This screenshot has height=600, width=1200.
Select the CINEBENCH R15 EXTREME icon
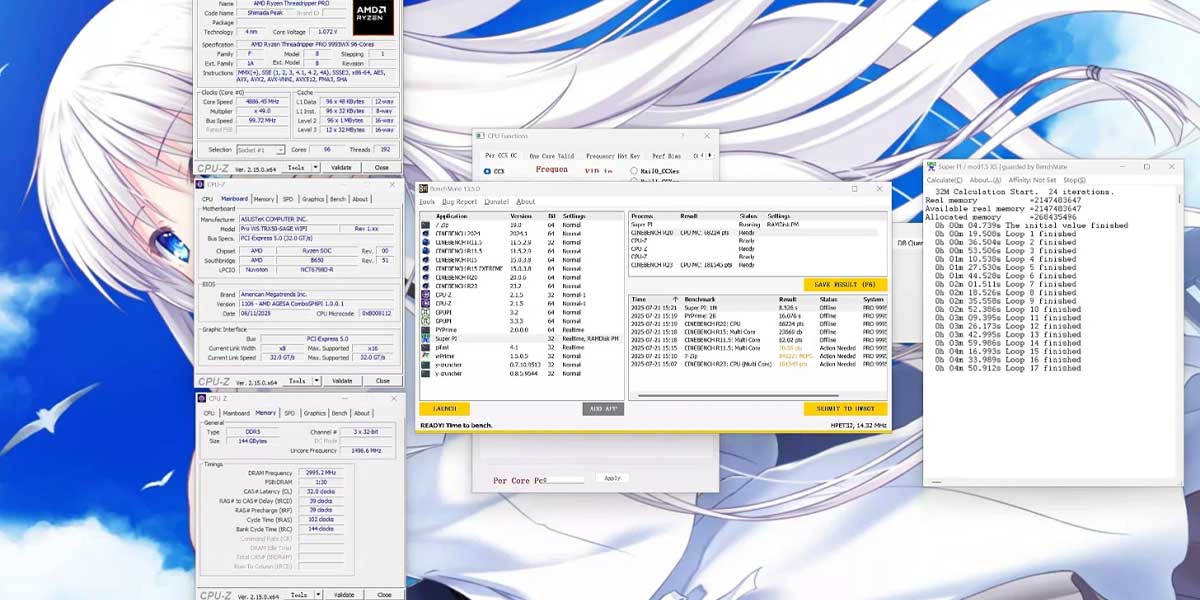click(x=426, y=268)
